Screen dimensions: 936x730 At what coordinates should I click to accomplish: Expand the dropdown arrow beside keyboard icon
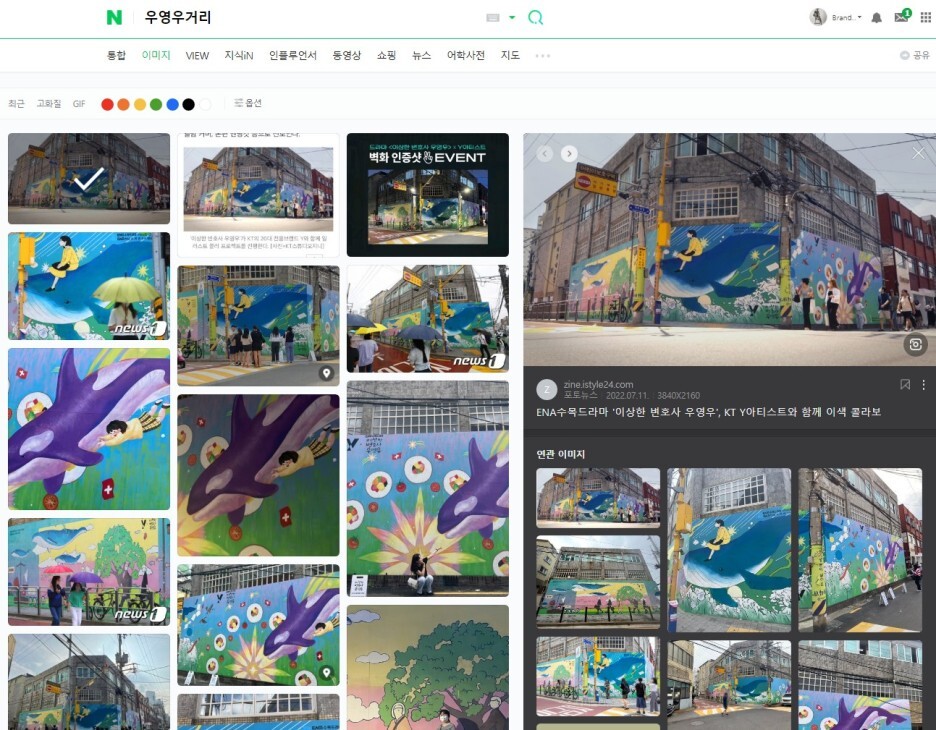click(x=512, y=17)
